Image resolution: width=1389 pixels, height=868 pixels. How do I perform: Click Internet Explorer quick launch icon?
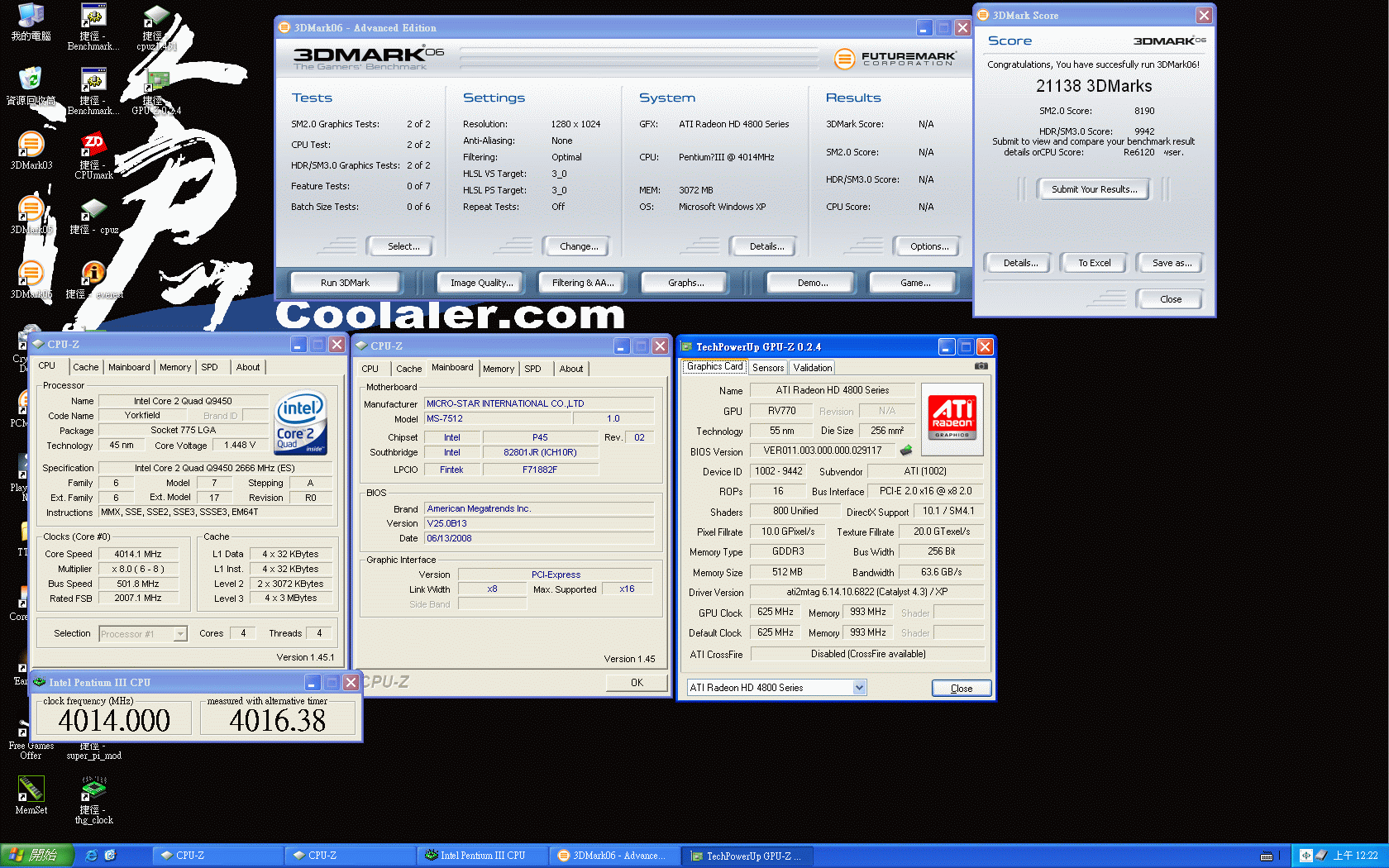(92, 856)
